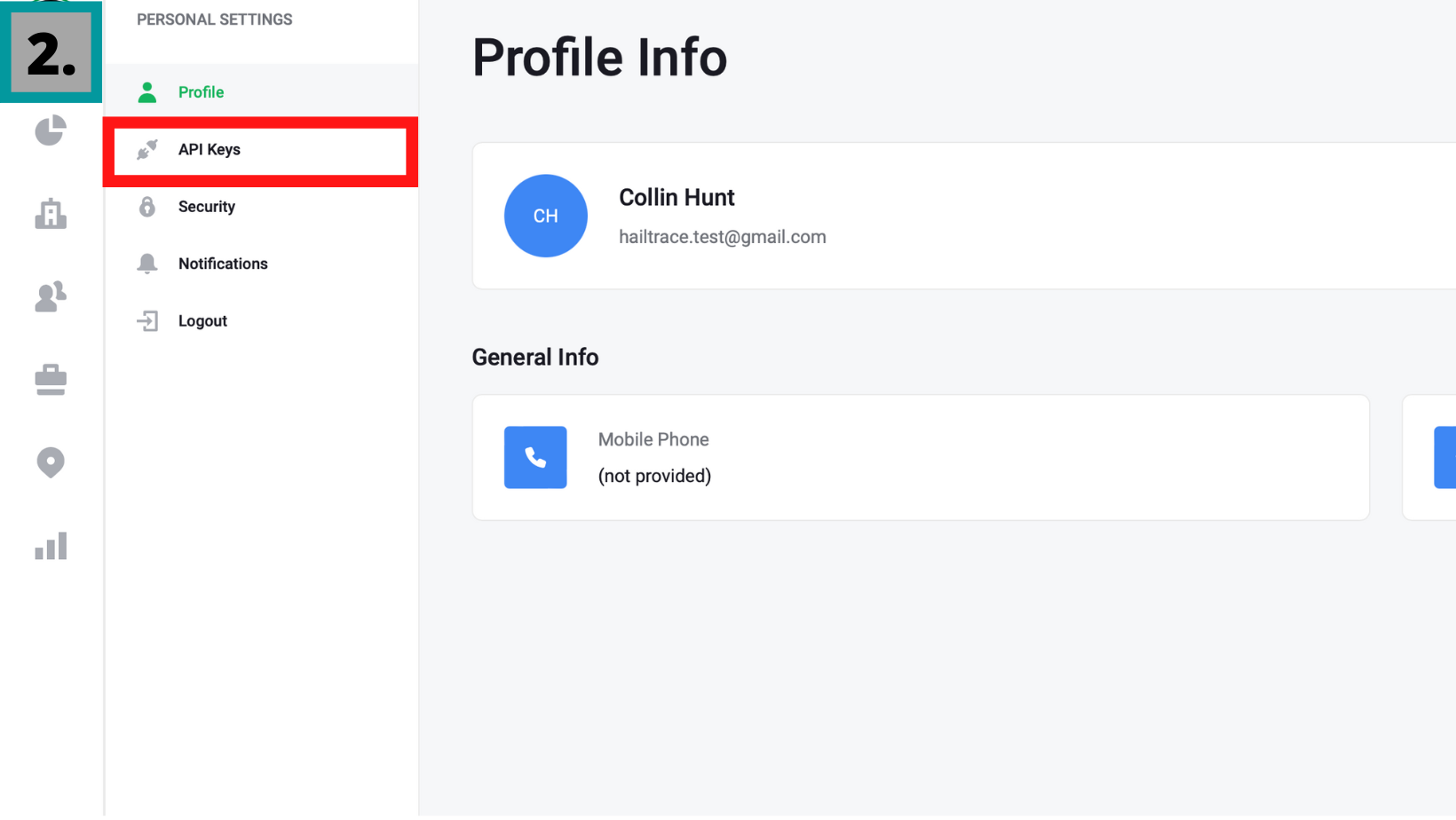Viewport: 1456px width, 820px height.
Task: Click the Collin Hunt name
Action: 677,197
